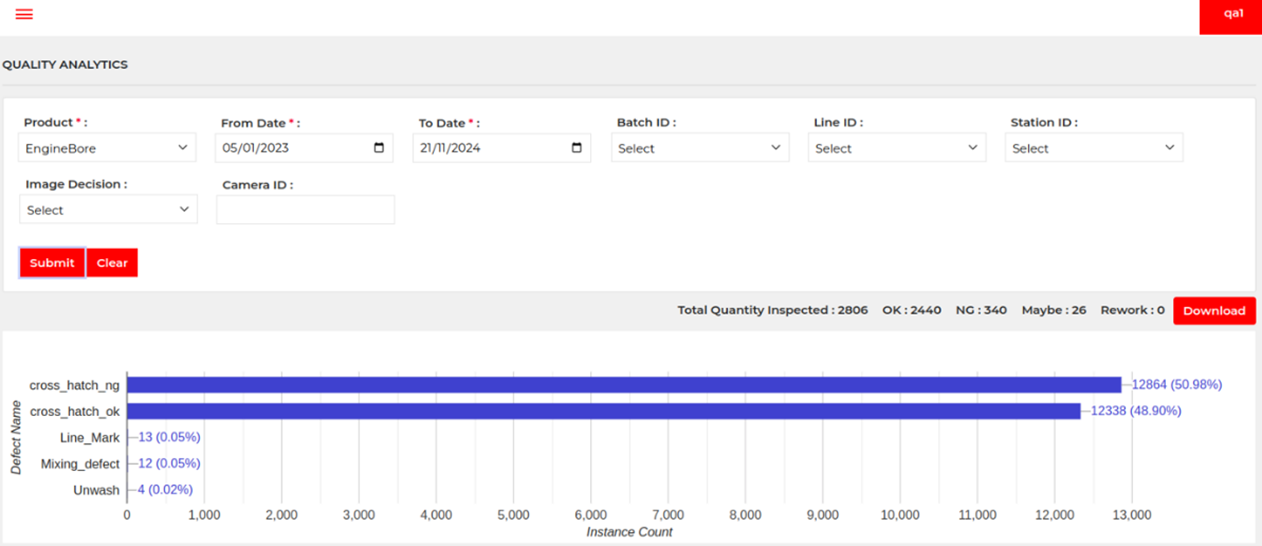Click the From Date field
This screenshot has width=1262, height=546.
pos(304,148)
